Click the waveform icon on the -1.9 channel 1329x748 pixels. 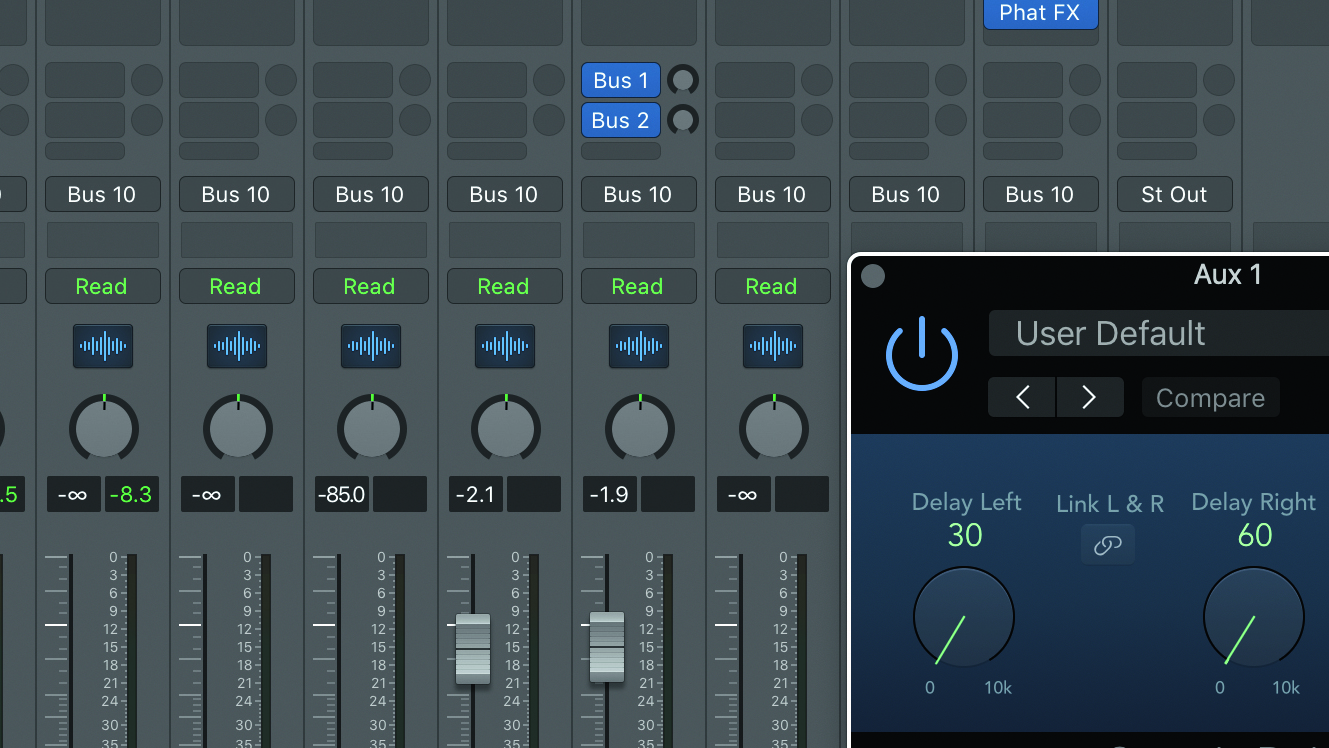tap(639, 346)
